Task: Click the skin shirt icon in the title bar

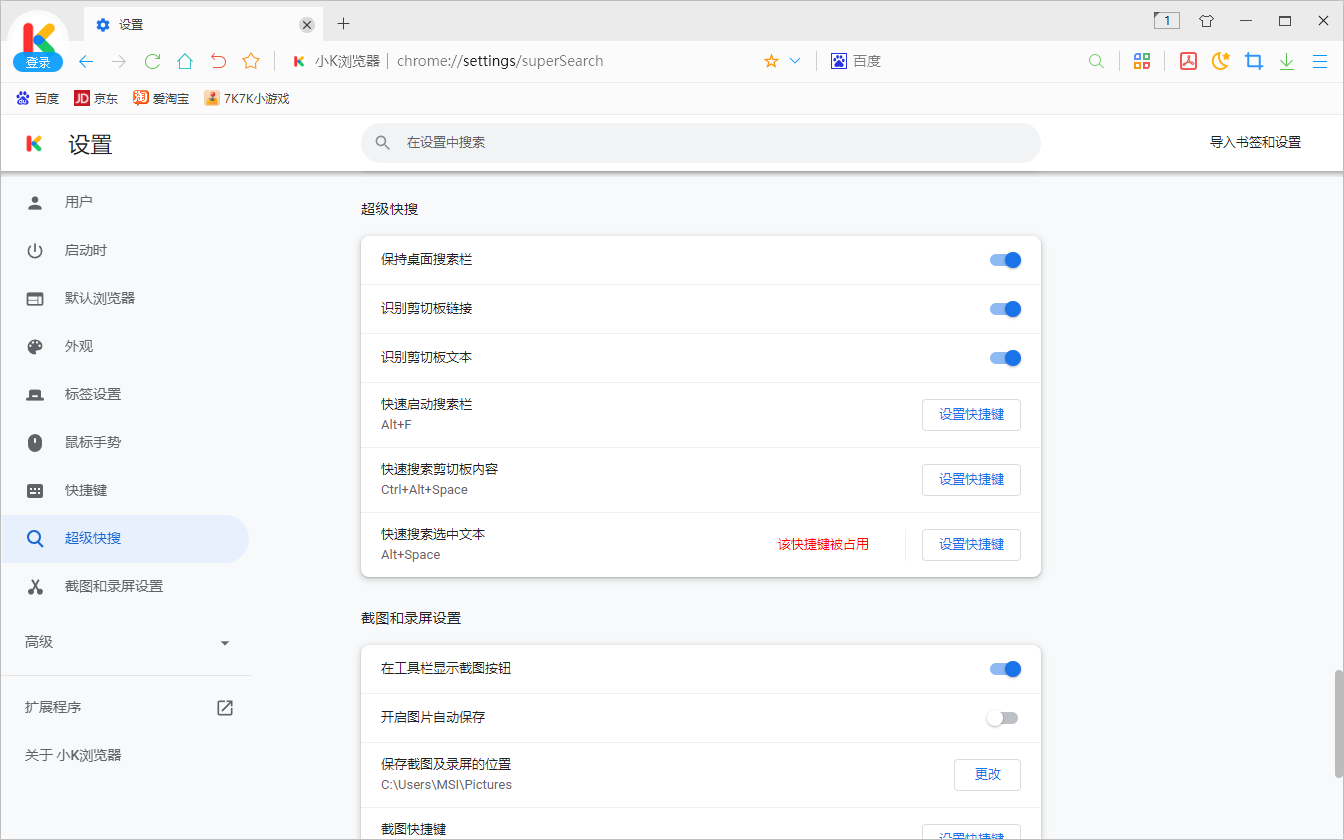Action: pos(1206,20)
